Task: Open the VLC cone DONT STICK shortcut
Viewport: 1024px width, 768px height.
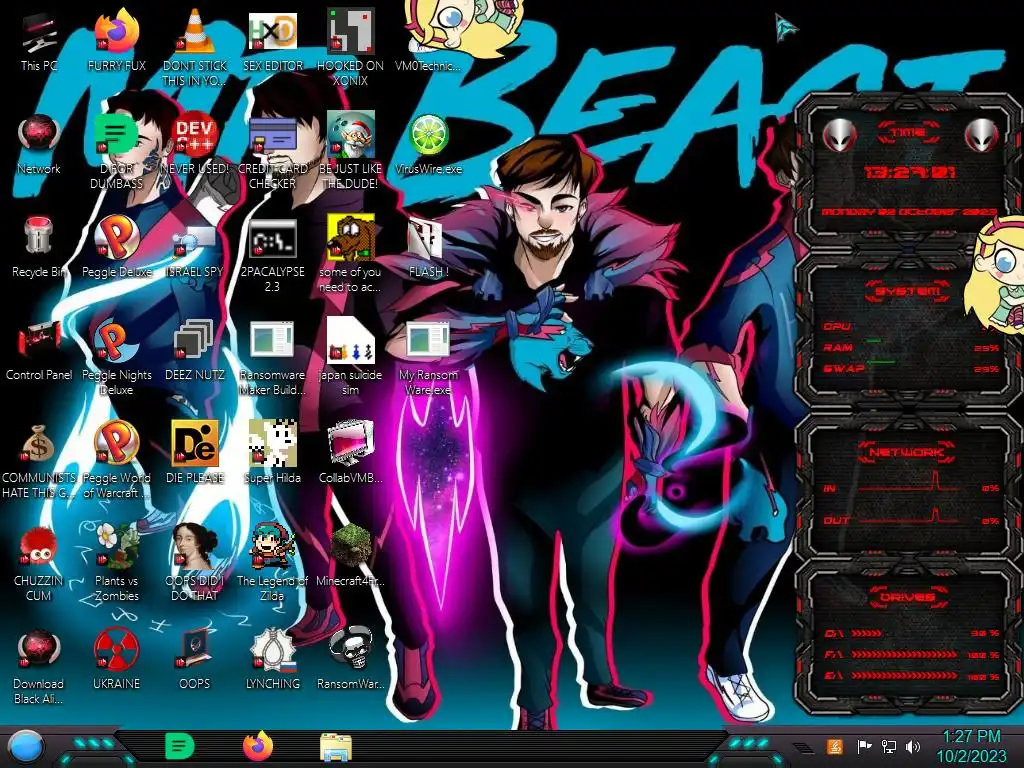Action: (195, 46)
